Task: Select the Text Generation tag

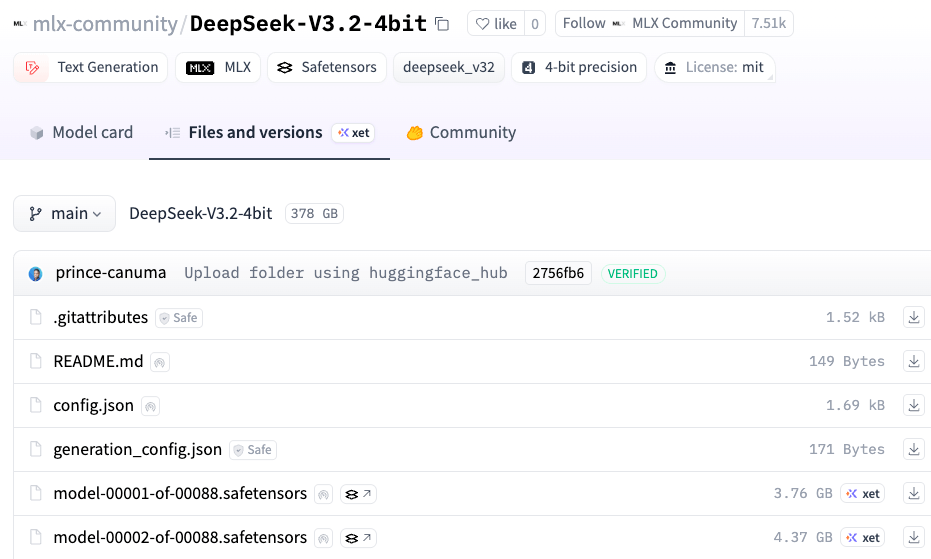Action: (x=90, y=67)
